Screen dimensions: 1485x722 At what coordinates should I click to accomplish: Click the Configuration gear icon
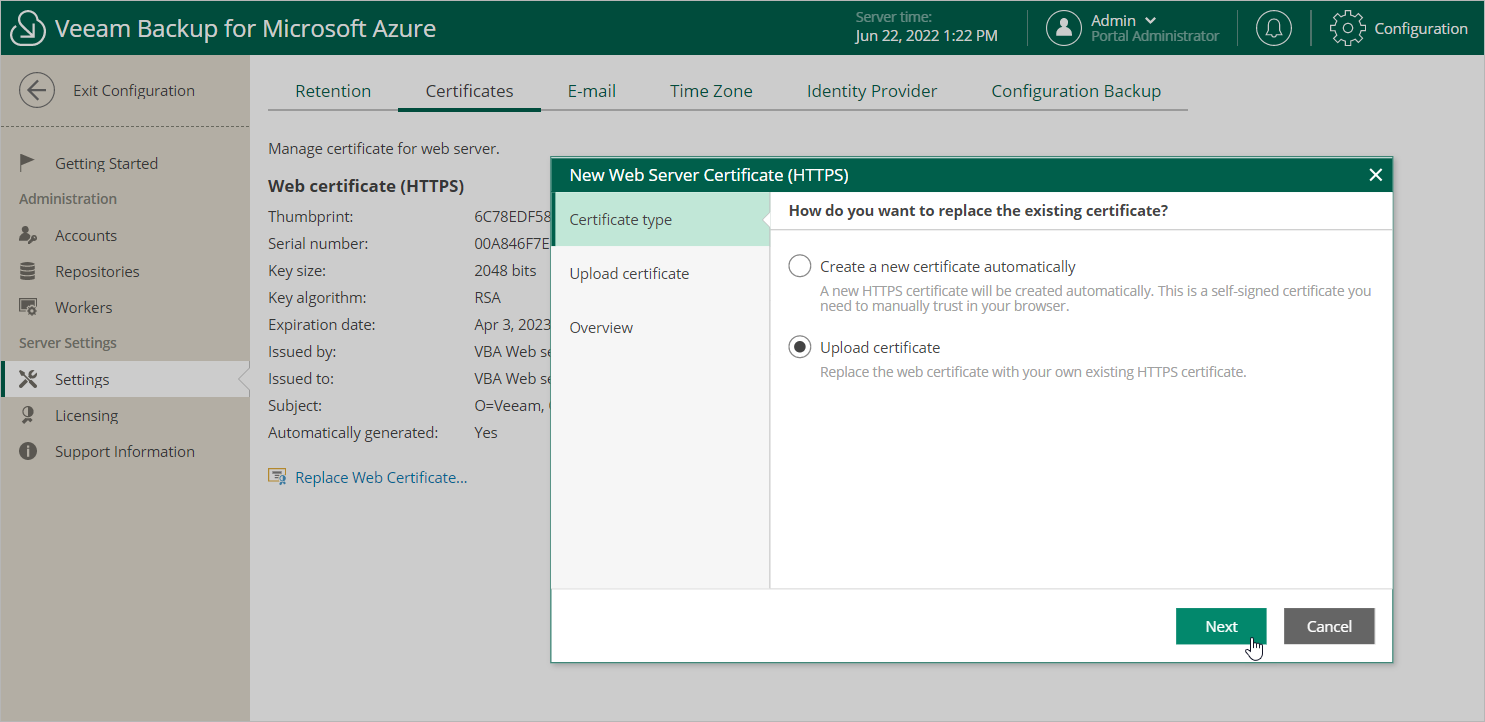click(1347, 28)
